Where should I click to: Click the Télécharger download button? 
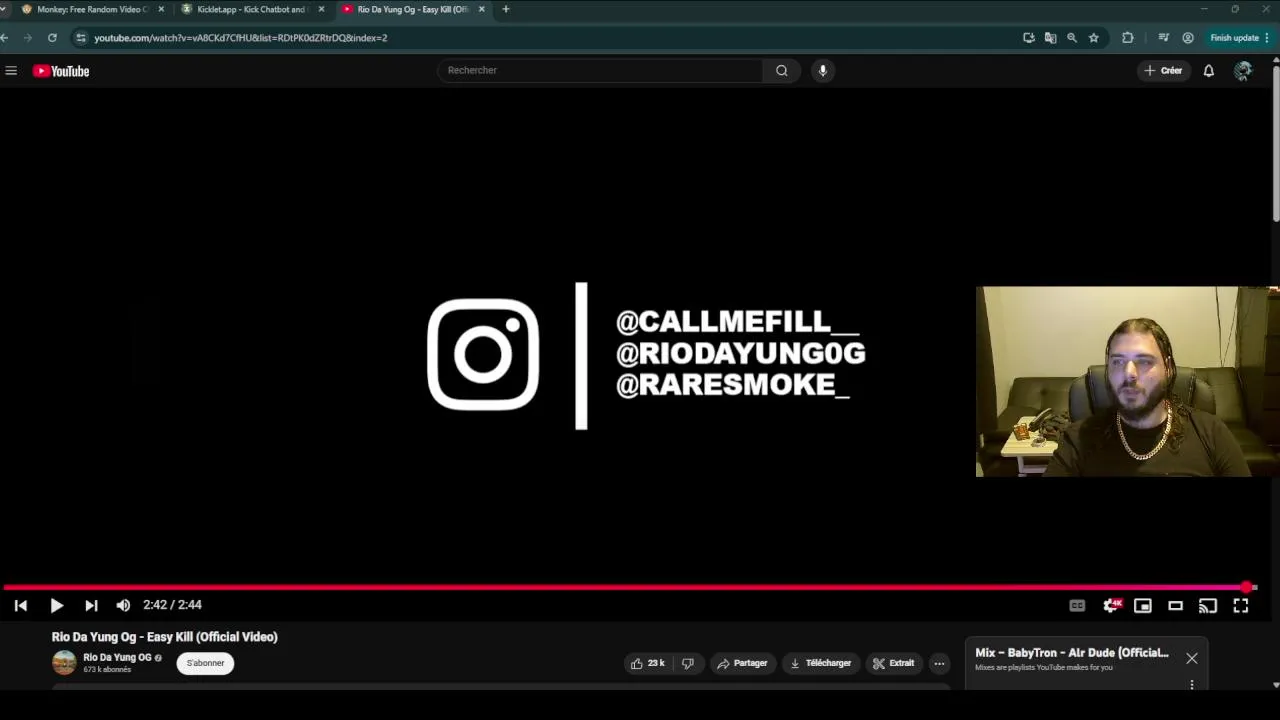(x=820, y=663)
